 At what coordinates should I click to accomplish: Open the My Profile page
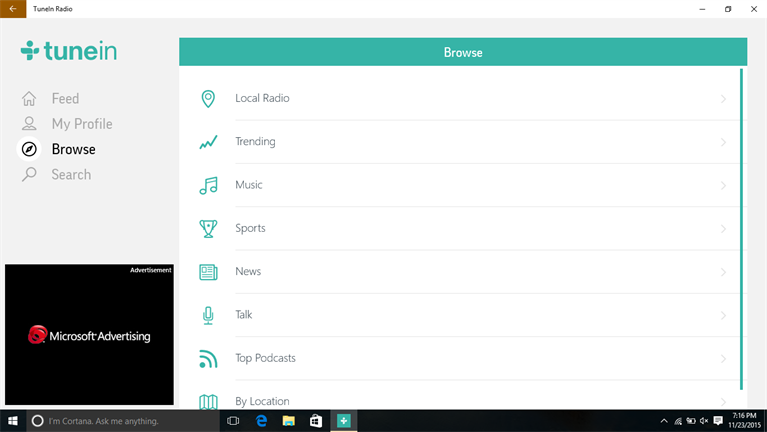(x=82, y=124)
